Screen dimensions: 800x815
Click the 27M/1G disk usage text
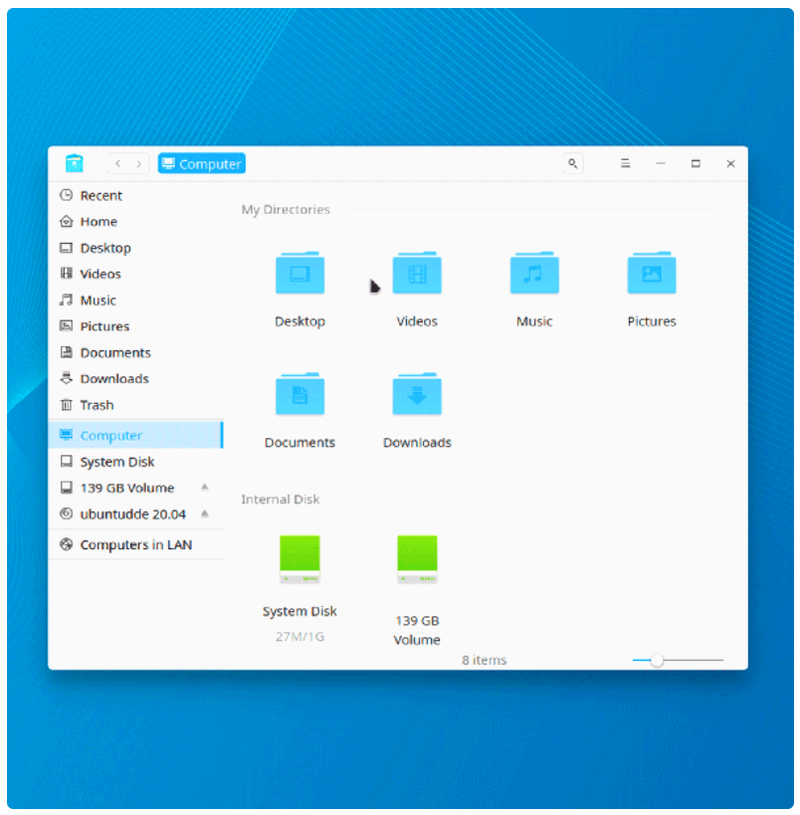pyautogui.click(x=300, y=637)
